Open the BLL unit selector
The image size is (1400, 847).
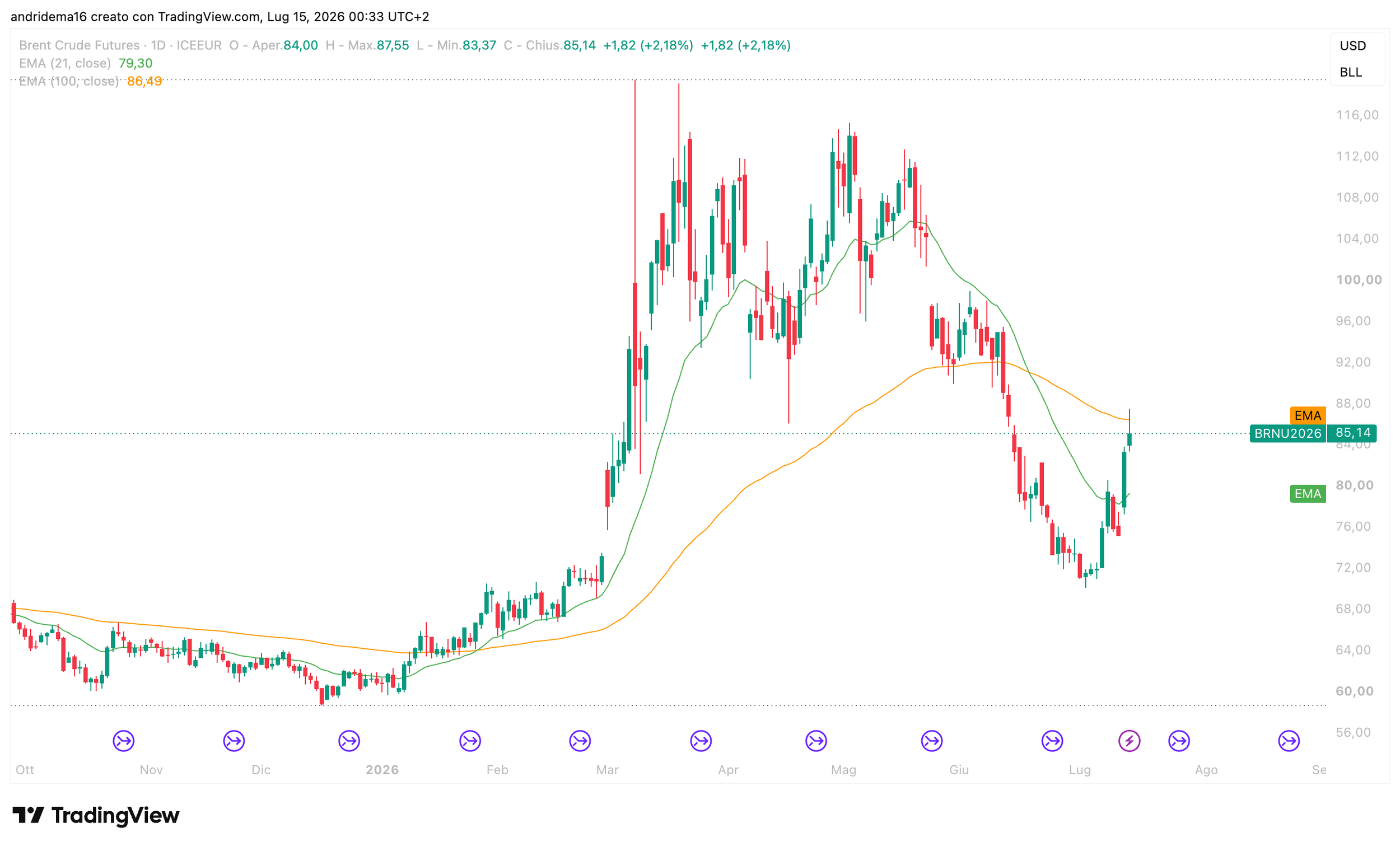[1351, 72]
